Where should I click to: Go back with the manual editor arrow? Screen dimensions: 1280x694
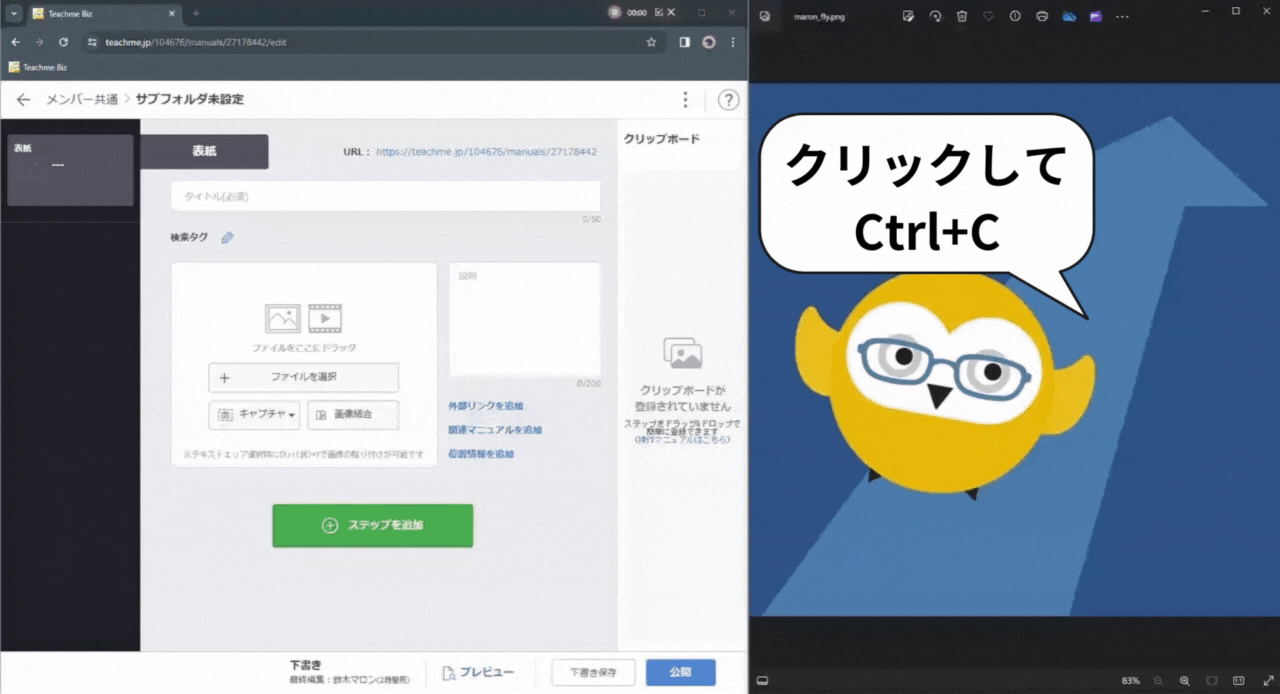(x=23, y=100)
